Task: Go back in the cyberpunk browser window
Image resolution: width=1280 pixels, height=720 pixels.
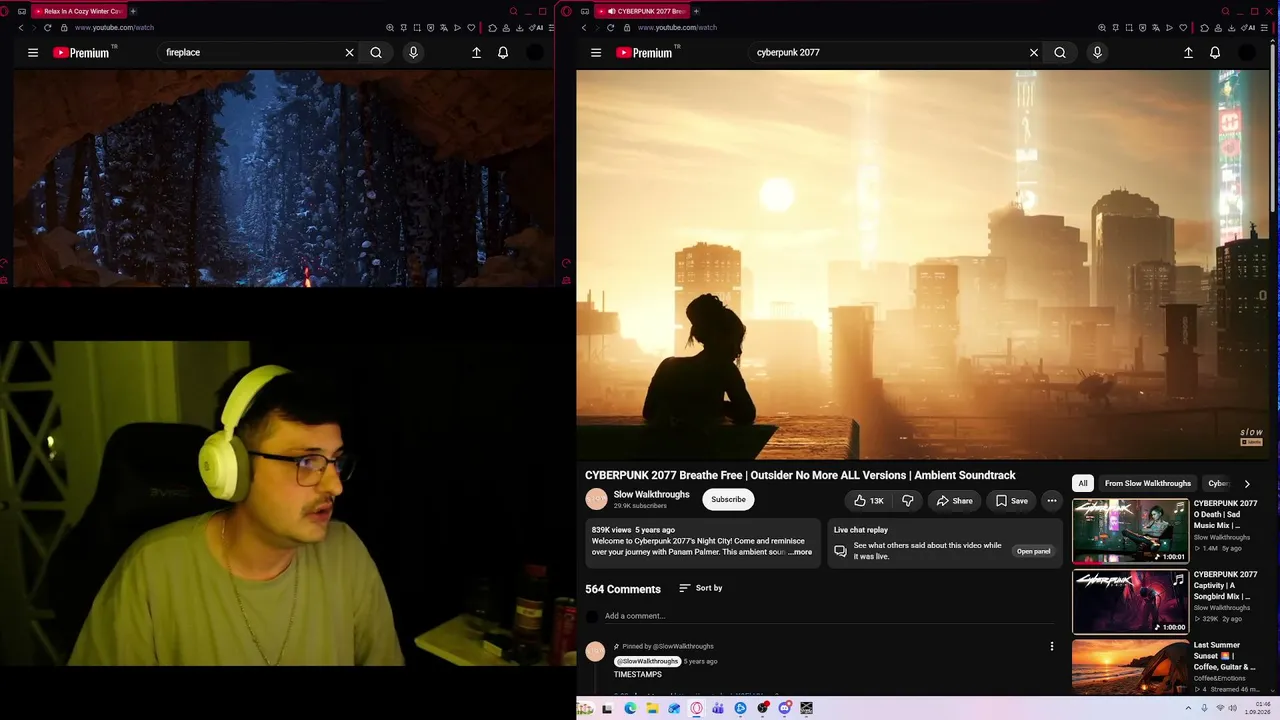Action: tap(584, 28)
